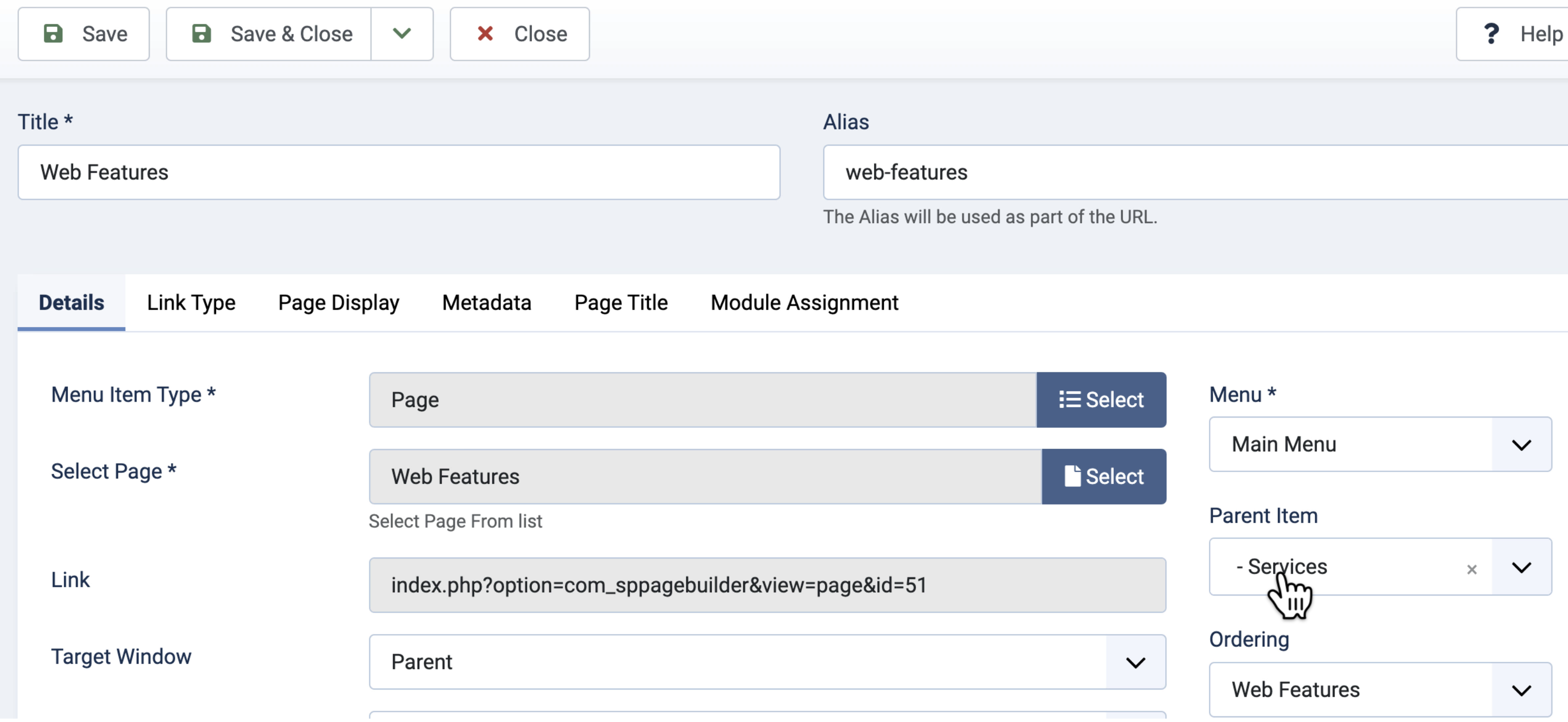Viewport: 1568px width, 722px height.
Task: Click the 'Ordering' label
Action: click(1249, 639)
